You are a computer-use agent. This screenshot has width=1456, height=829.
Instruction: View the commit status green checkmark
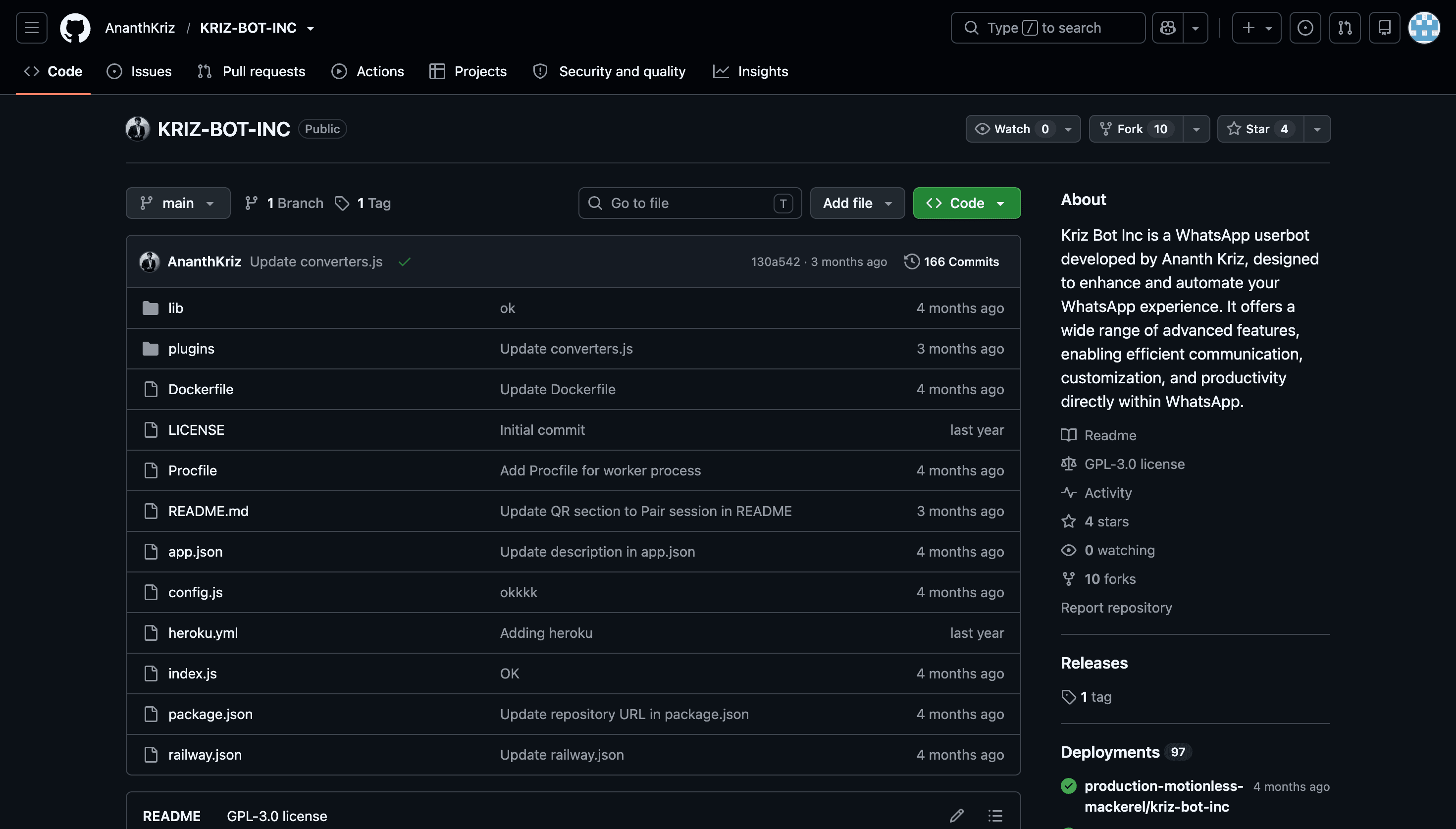click(404, 261)
